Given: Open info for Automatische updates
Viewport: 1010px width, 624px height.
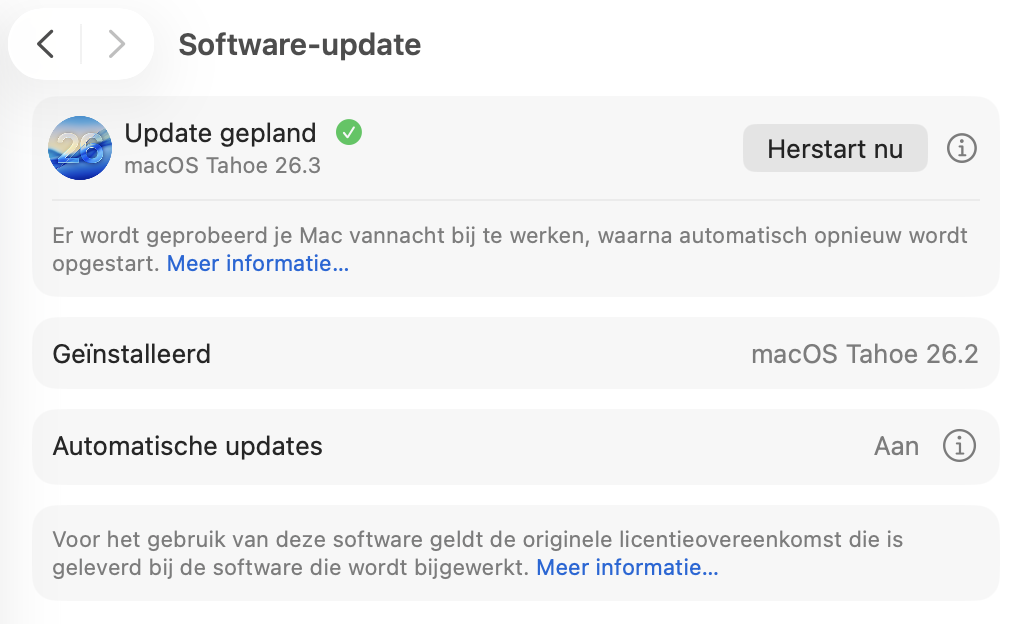Looking at the screenshot, I should pyautogui.click(x=959, y=446).
